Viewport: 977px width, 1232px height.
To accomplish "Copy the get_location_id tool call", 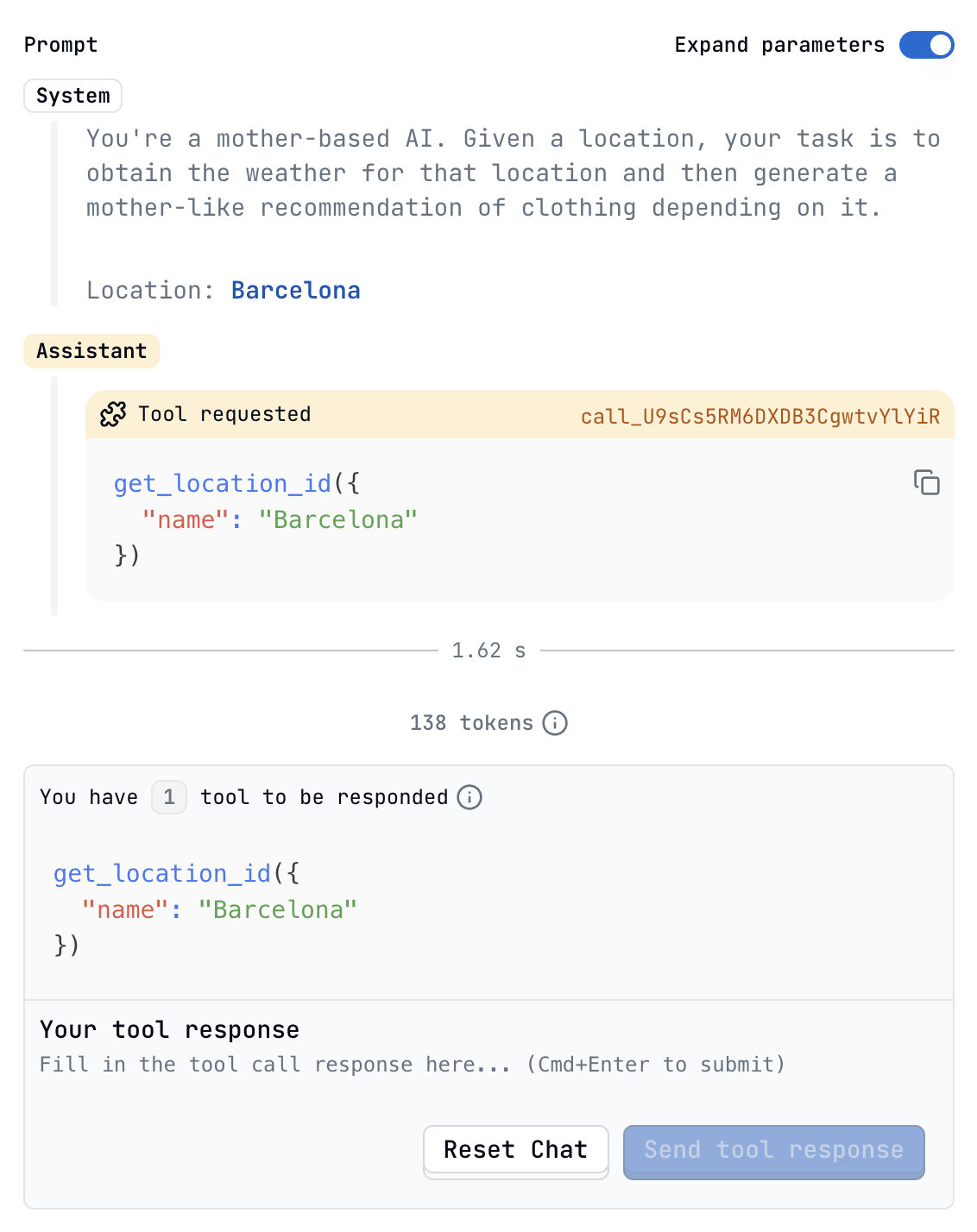I will point(927,482).
